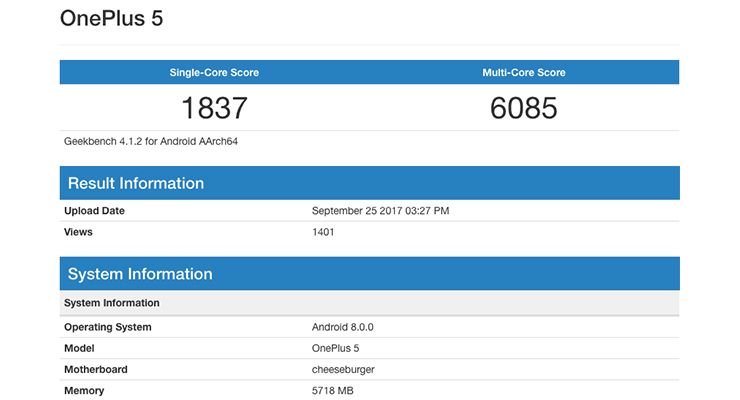Select the Views row label
The image size is (740, 400).
click(x=78, y=232)
